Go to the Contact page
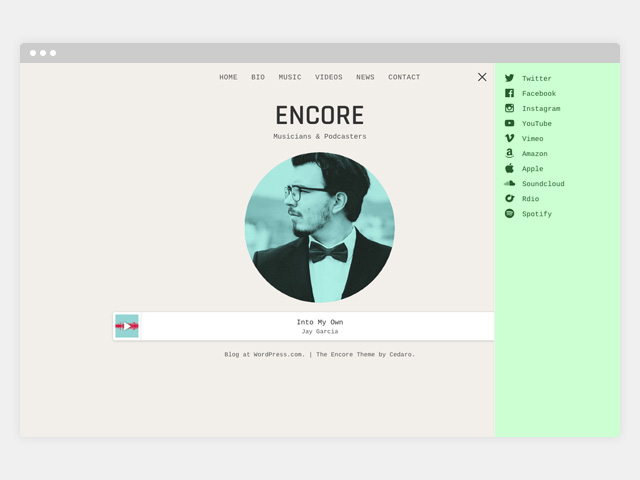Image resolution: width=640 pixels, height=480 pixels. pyautogui.click(x=404, y=77)
